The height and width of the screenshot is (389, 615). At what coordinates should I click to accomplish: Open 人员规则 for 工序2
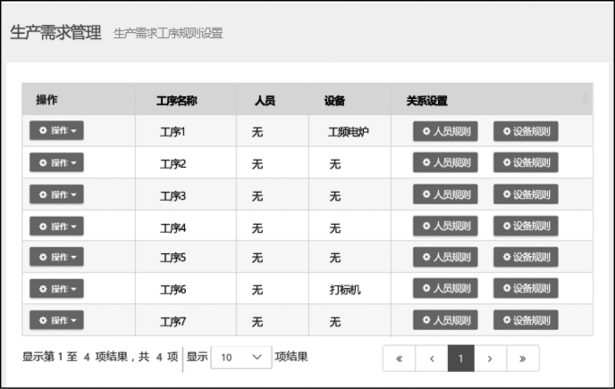click(x=445, y=162)
